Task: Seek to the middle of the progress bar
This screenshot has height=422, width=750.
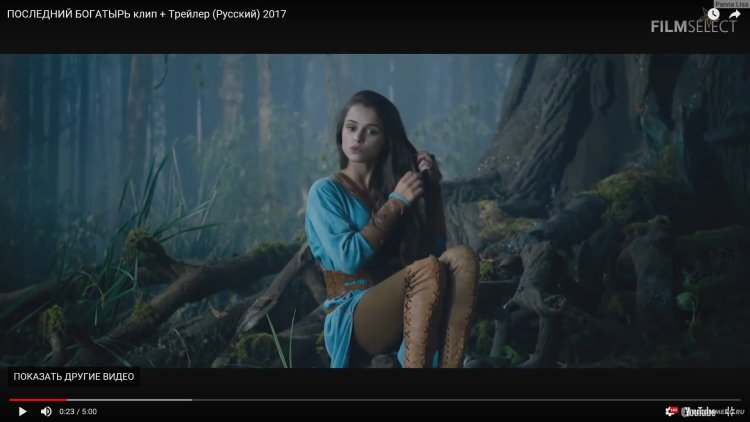Action: pos(375,400)
